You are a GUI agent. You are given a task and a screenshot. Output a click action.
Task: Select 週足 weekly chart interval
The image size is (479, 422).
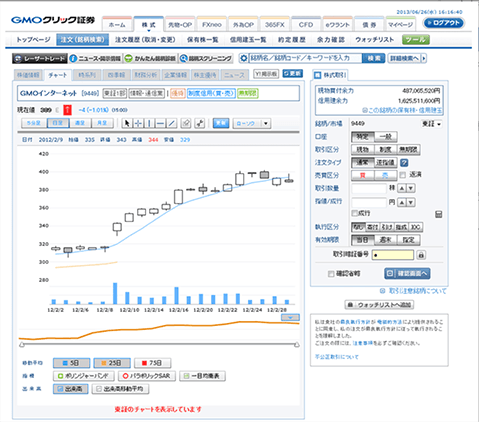[80, 123]
